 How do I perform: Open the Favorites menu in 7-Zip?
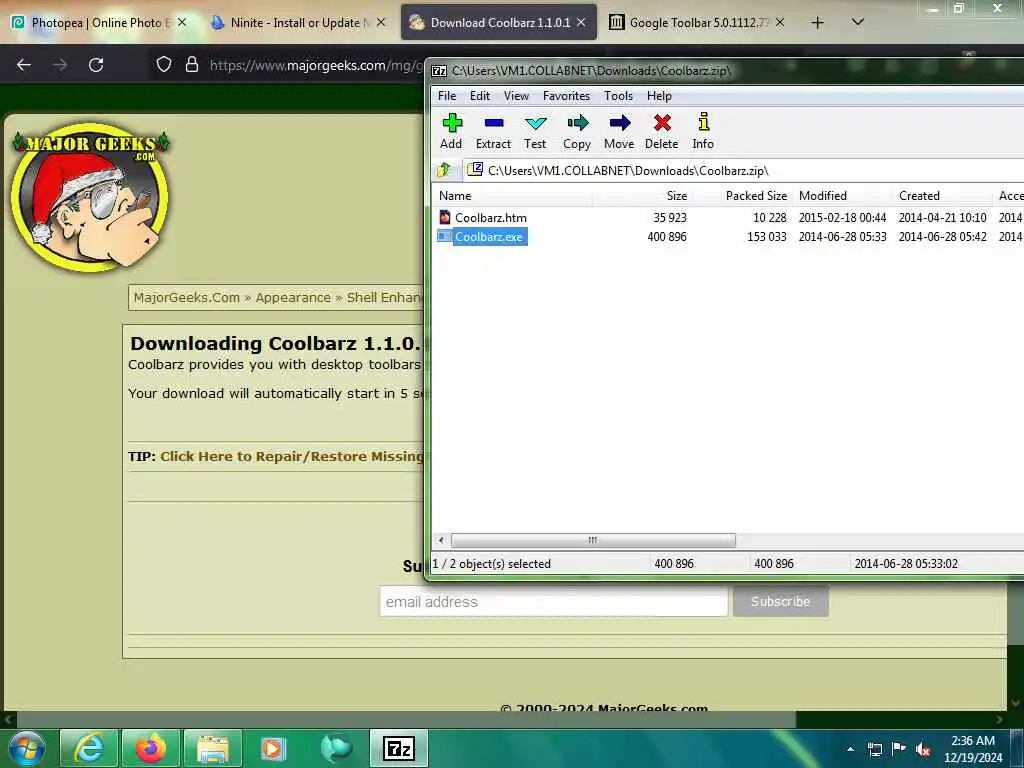566,96
